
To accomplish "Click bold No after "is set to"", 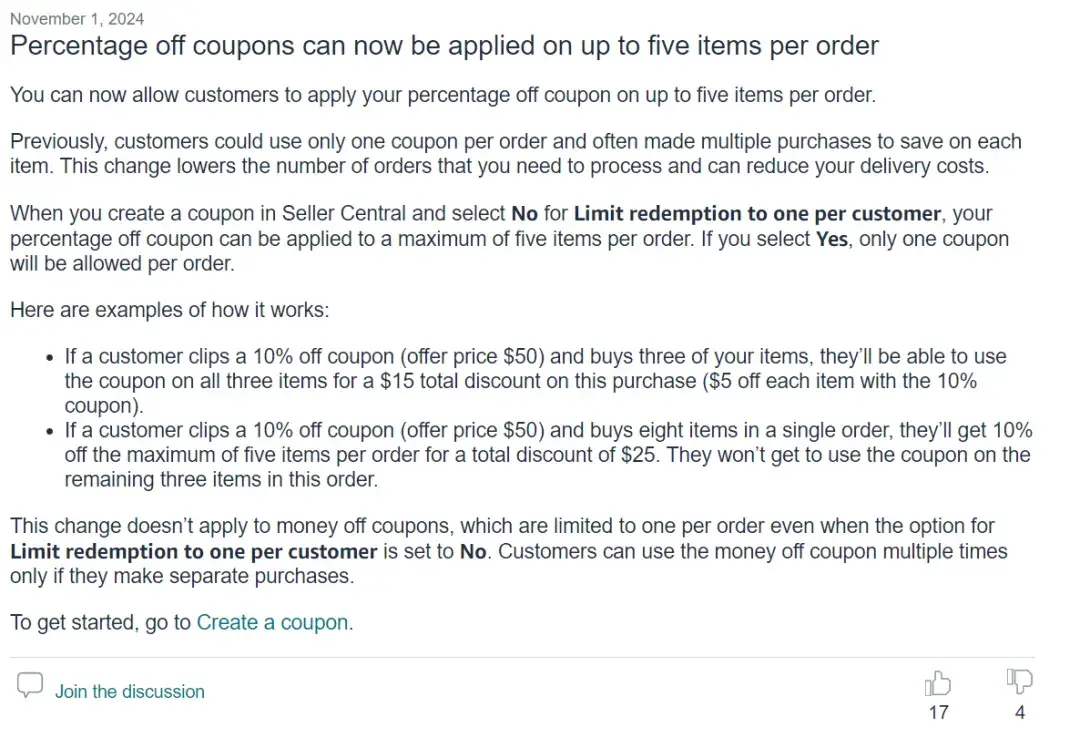I will [473, 551].
